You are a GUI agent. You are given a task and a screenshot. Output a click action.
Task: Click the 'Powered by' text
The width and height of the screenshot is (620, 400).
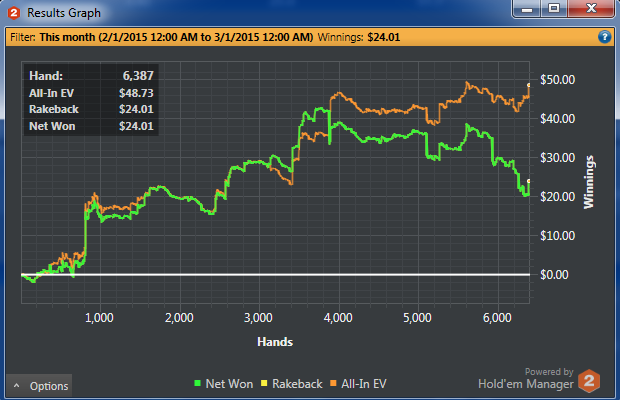(x=549, y=372)
